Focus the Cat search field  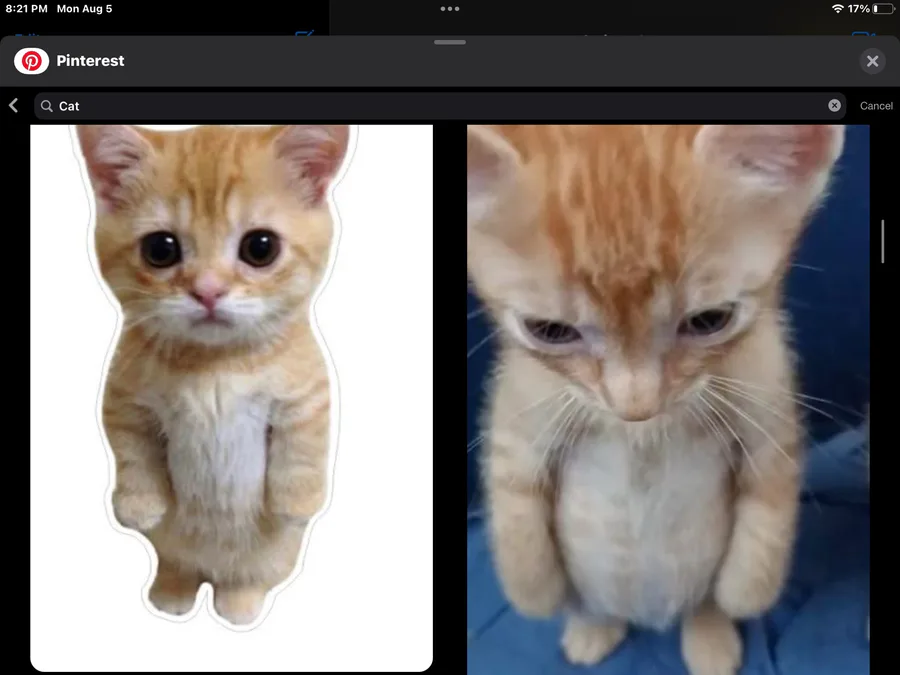coord(440,106)
